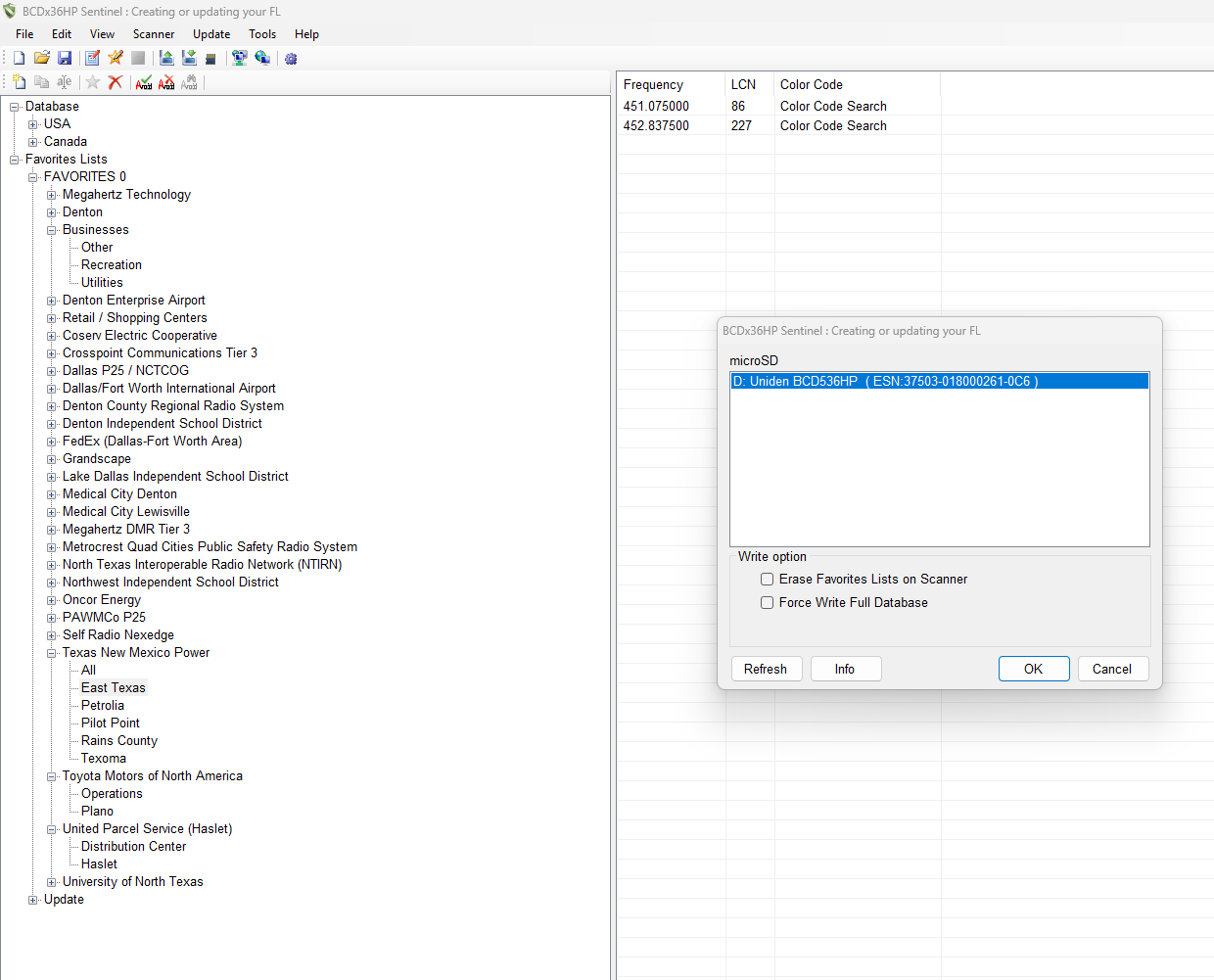1214x980 pixels.
Task: Expand the USA database node
Action: (33, 124)
